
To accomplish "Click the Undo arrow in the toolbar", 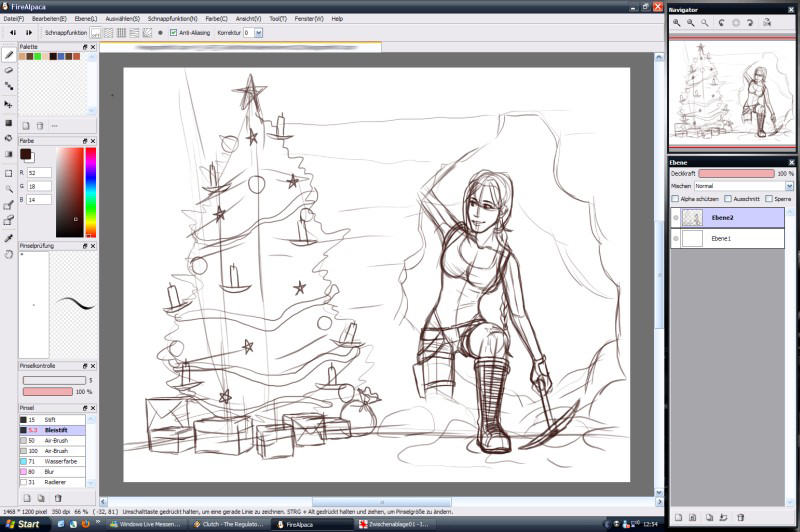I will [x=13, y=33].
